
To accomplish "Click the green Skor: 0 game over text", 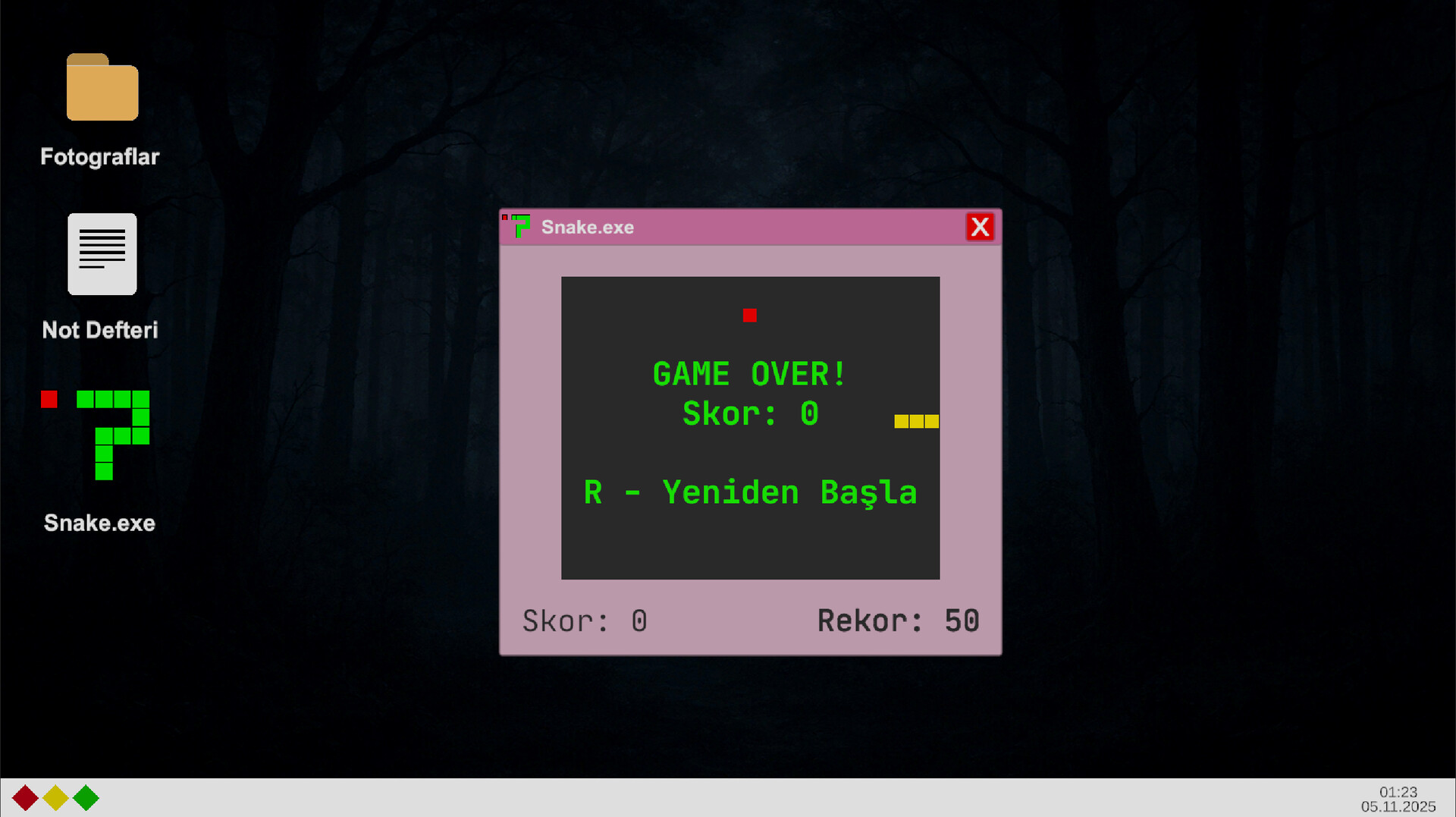I will pos(750,414).
